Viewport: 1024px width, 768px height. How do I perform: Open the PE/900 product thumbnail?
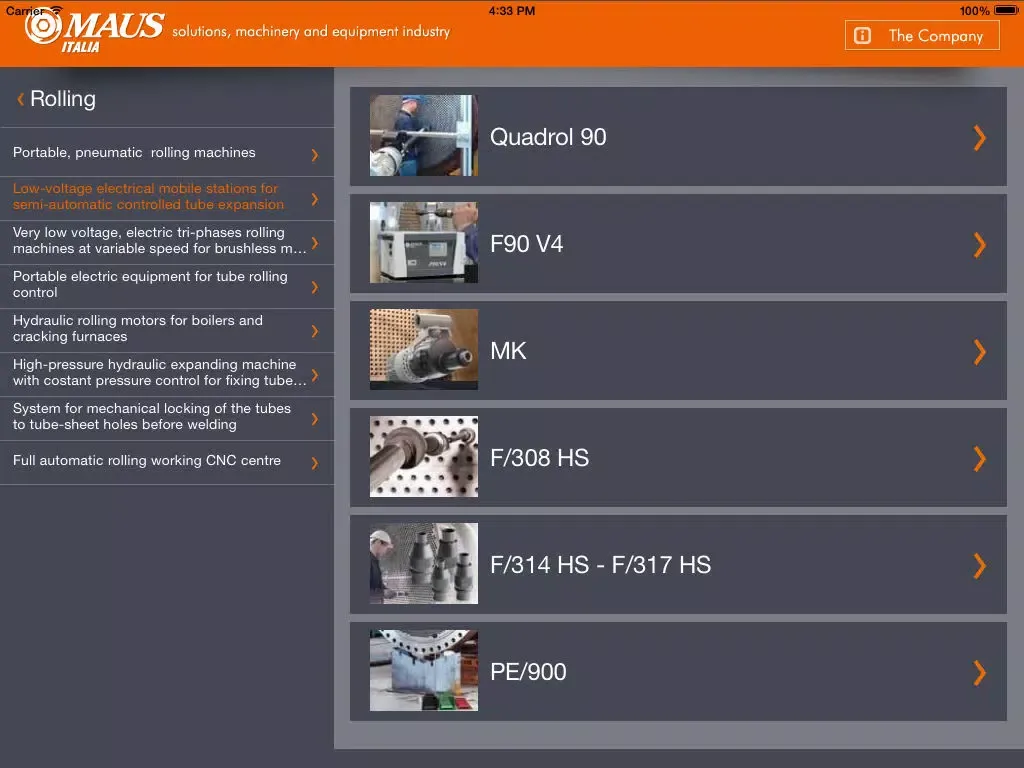tap(423, 670)
